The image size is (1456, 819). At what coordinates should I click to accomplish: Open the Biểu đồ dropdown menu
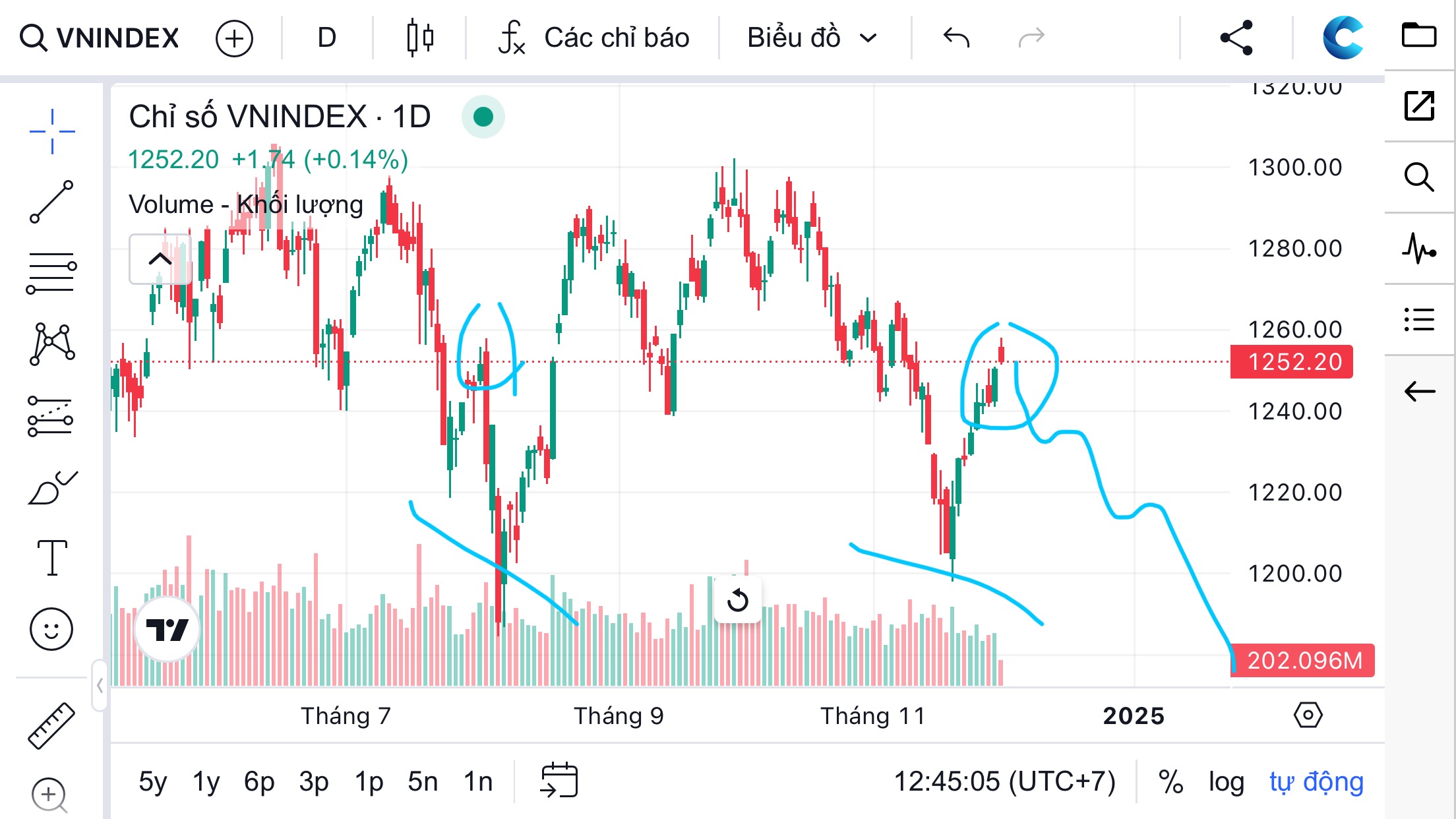(x=812, y=38)
